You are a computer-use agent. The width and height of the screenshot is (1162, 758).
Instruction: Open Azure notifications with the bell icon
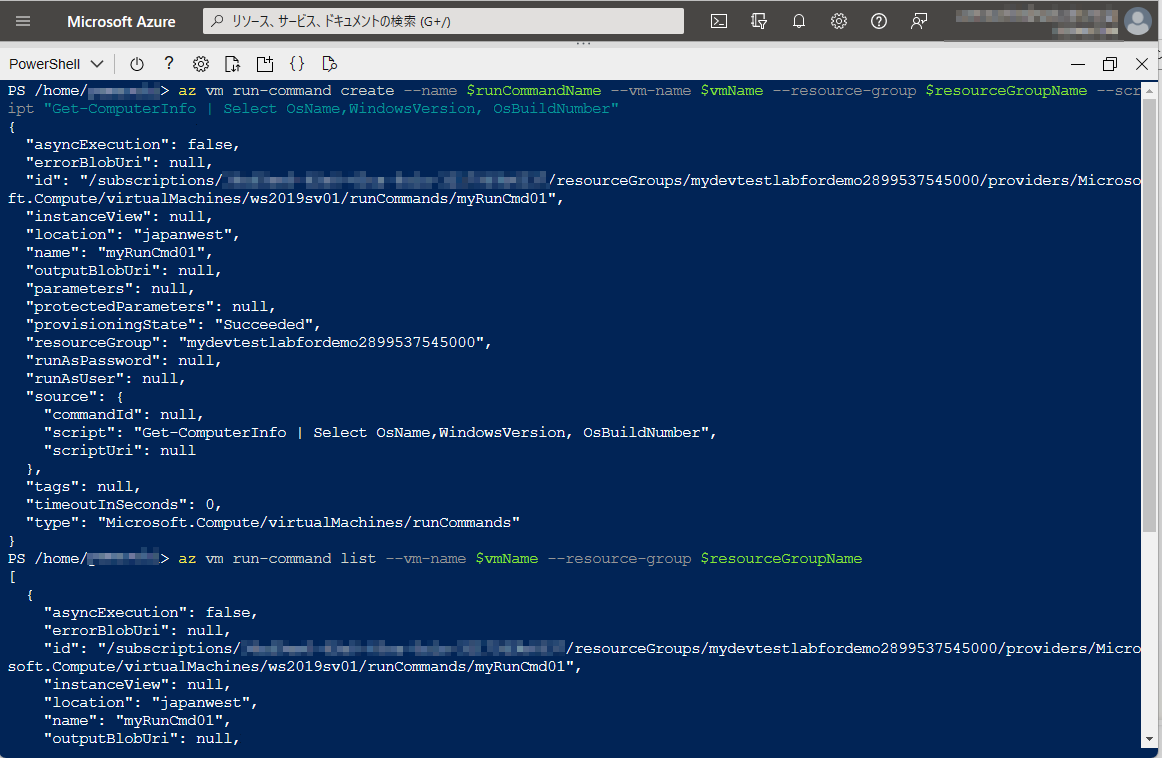tap(798, 20)
